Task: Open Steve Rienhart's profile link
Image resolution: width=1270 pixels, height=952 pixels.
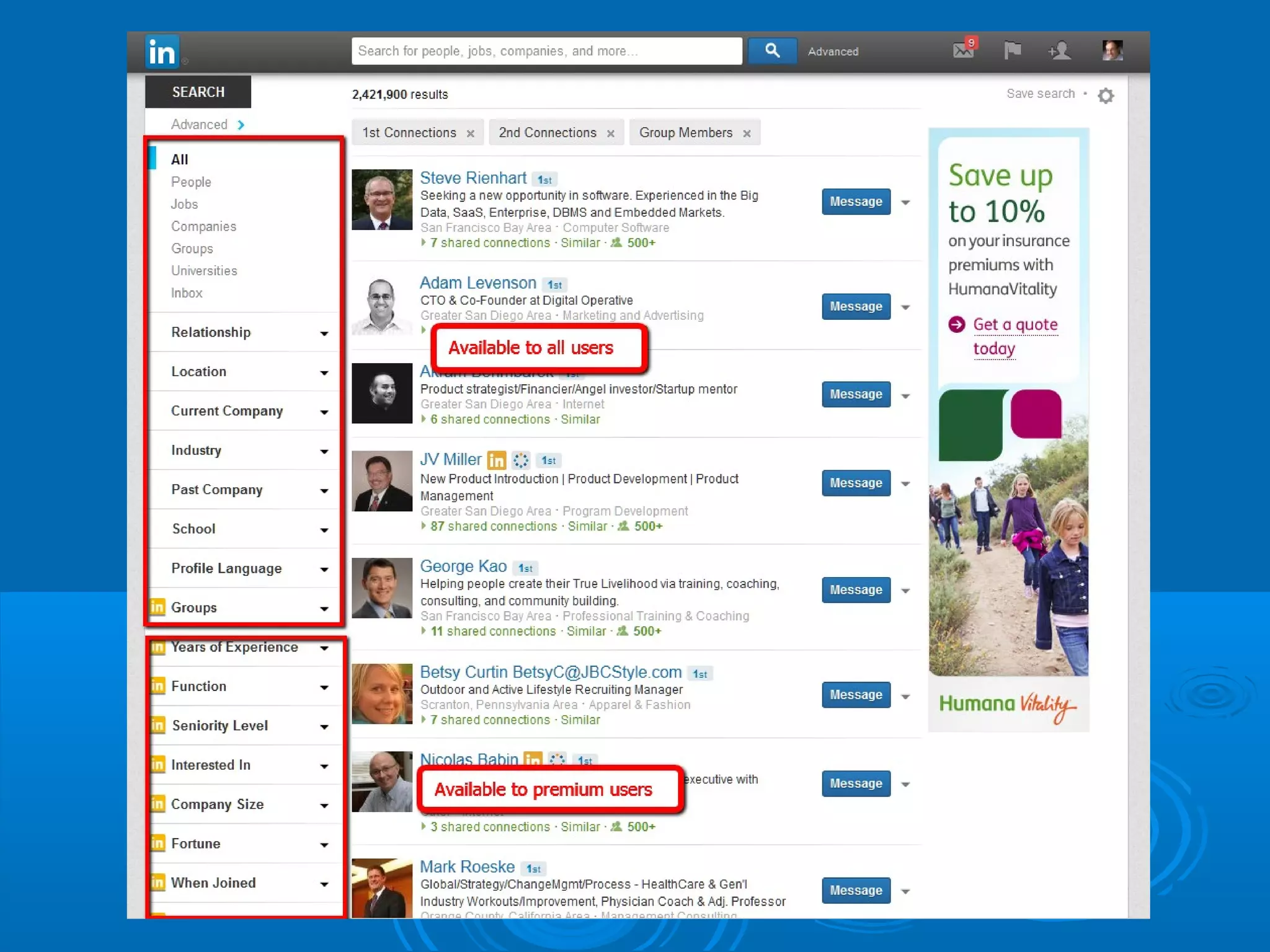Action: (x=473, y=178)
